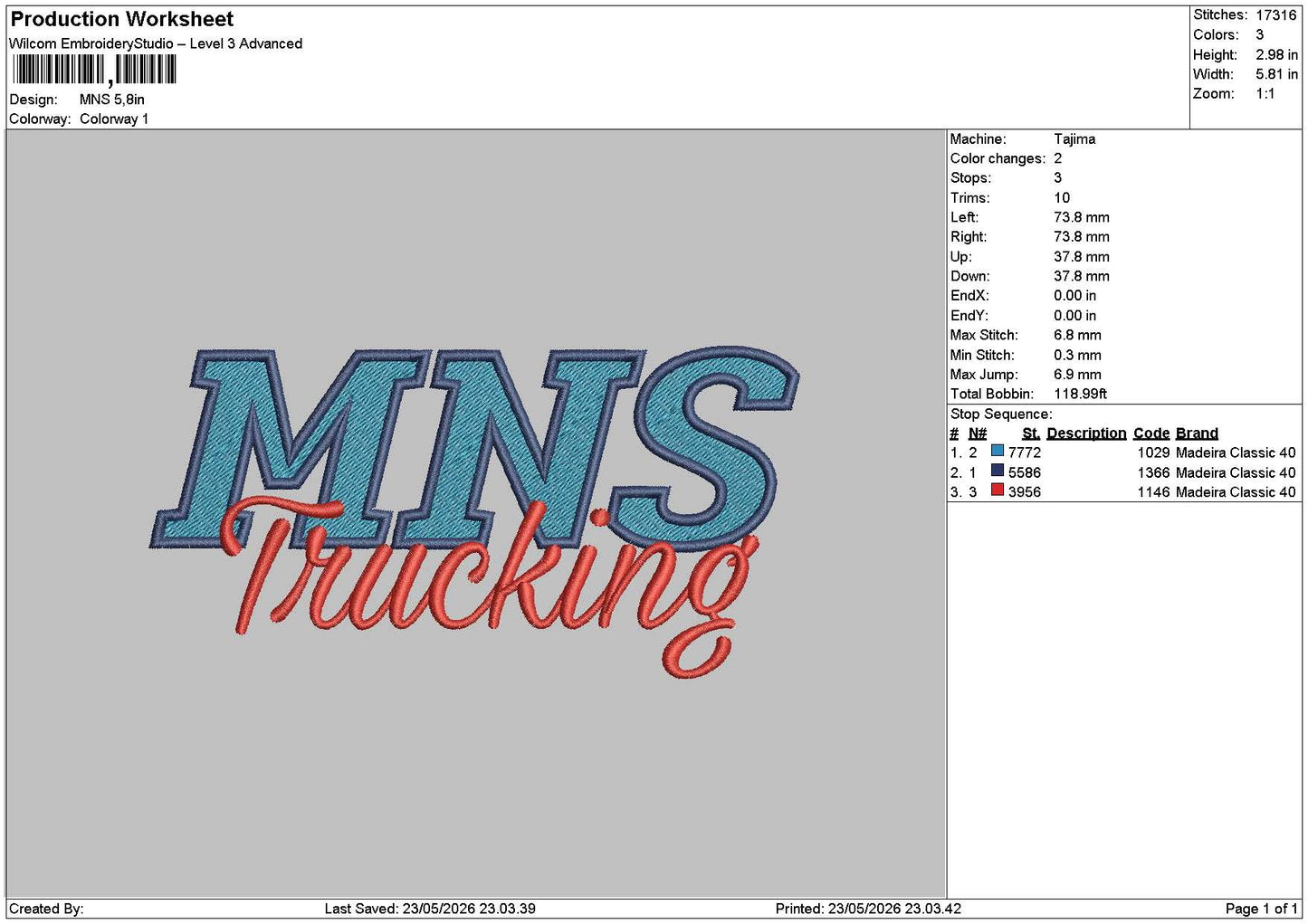Click the 'EndY:' label
This screenshot has height=924, width=1308.
pyautogui.click(x=969, y=316)
